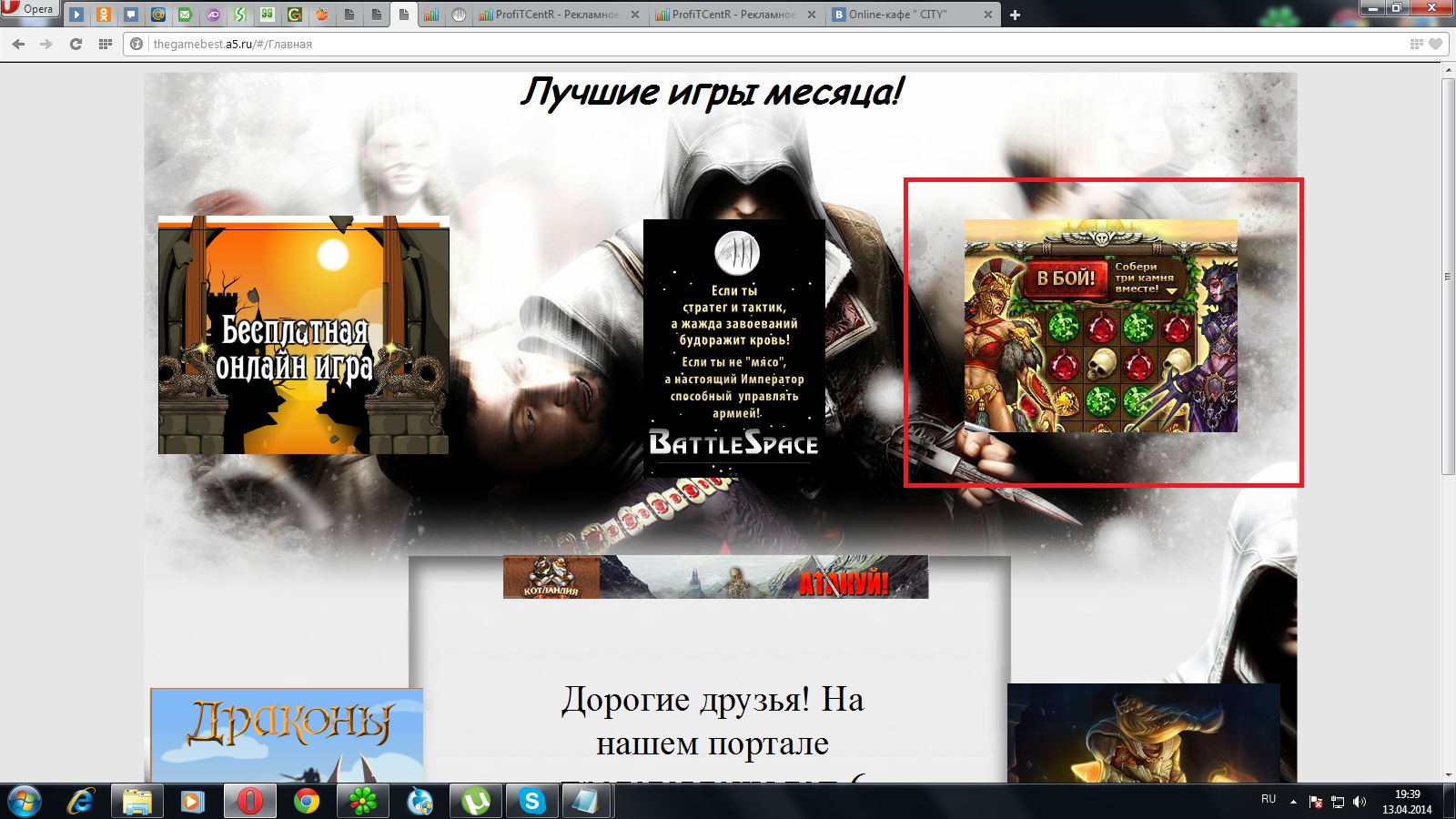Switch the RU input language indicator
This screenshot has height=819, width=1456.
coord(1269,799)
